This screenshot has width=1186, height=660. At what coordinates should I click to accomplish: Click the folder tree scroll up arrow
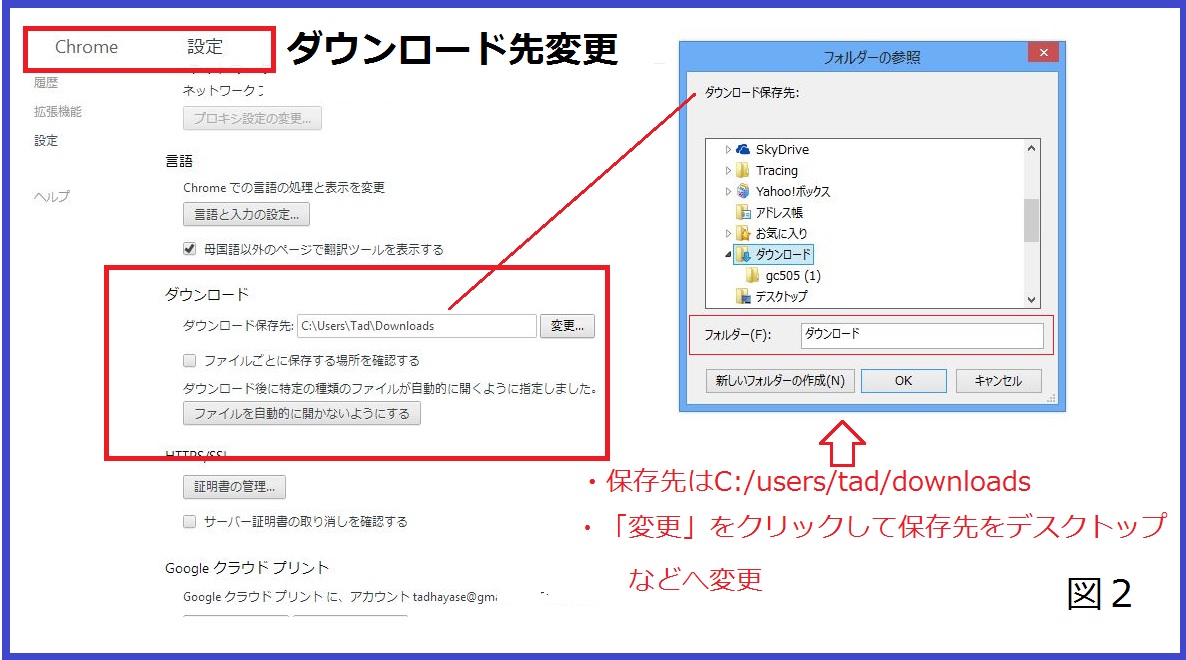1031,148
